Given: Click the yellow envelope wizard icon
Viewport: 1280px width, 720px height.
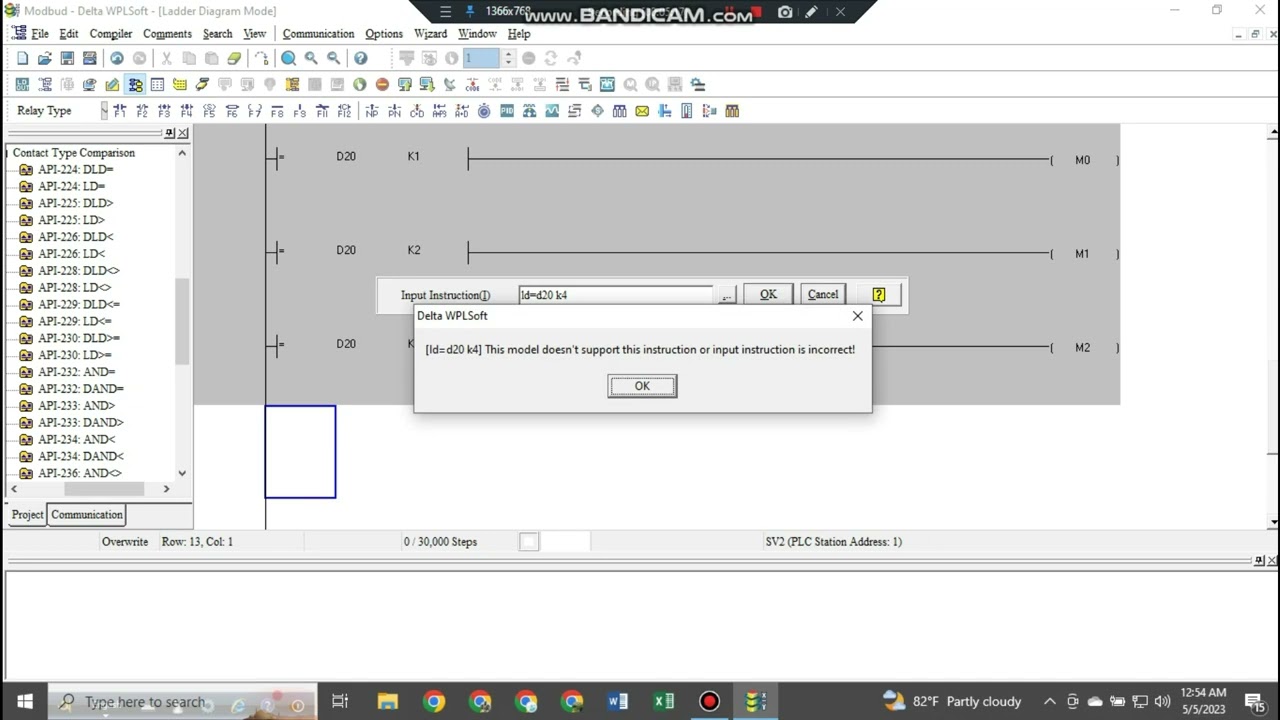Looking at the screenshot, I should [x=642, y=111].
